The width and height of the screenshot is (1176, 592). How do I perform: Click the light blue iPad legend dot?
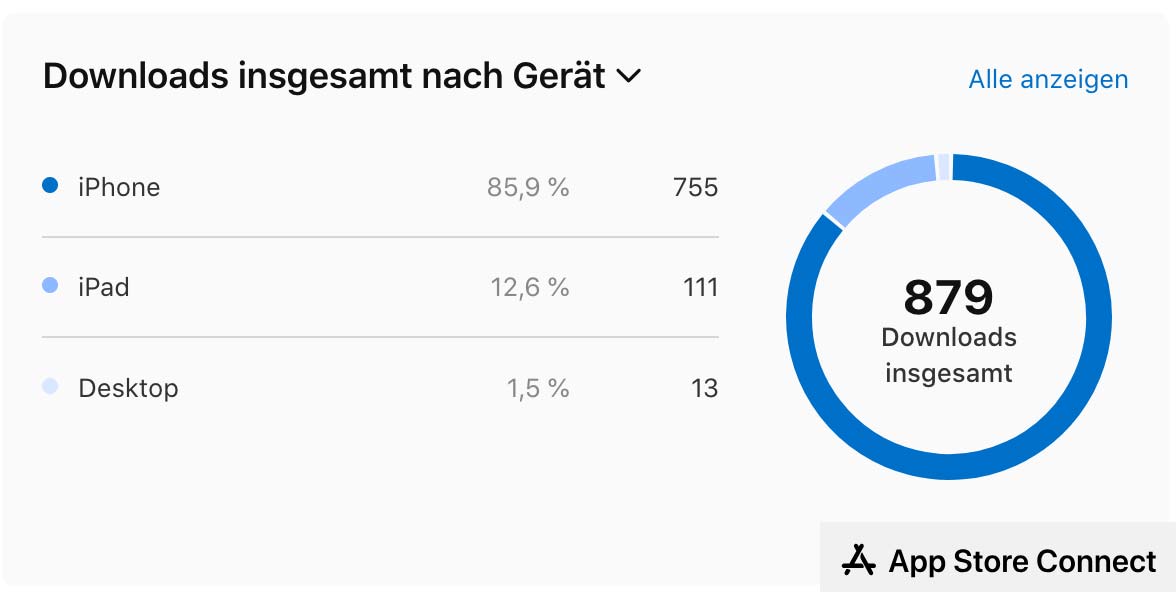[50, 286]
